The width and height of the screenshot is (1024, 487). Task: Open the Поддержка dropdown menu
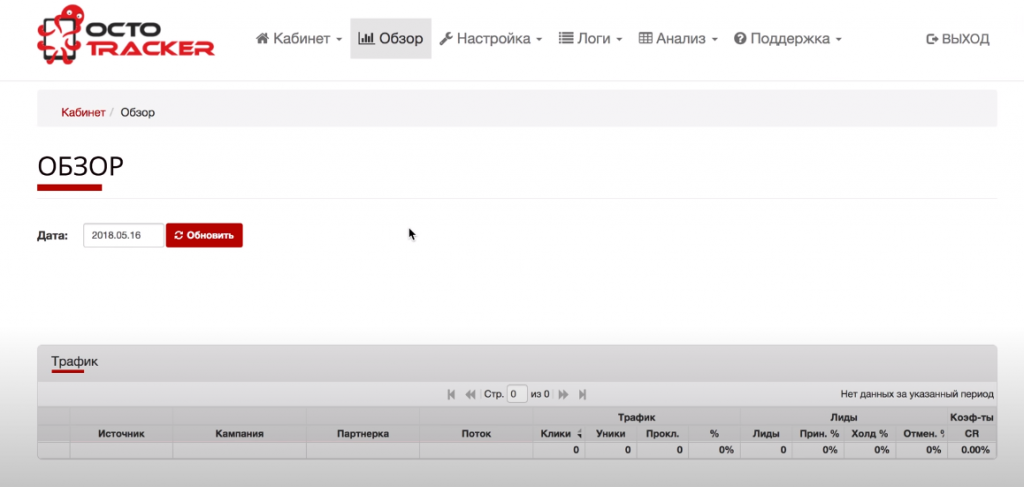787,39
